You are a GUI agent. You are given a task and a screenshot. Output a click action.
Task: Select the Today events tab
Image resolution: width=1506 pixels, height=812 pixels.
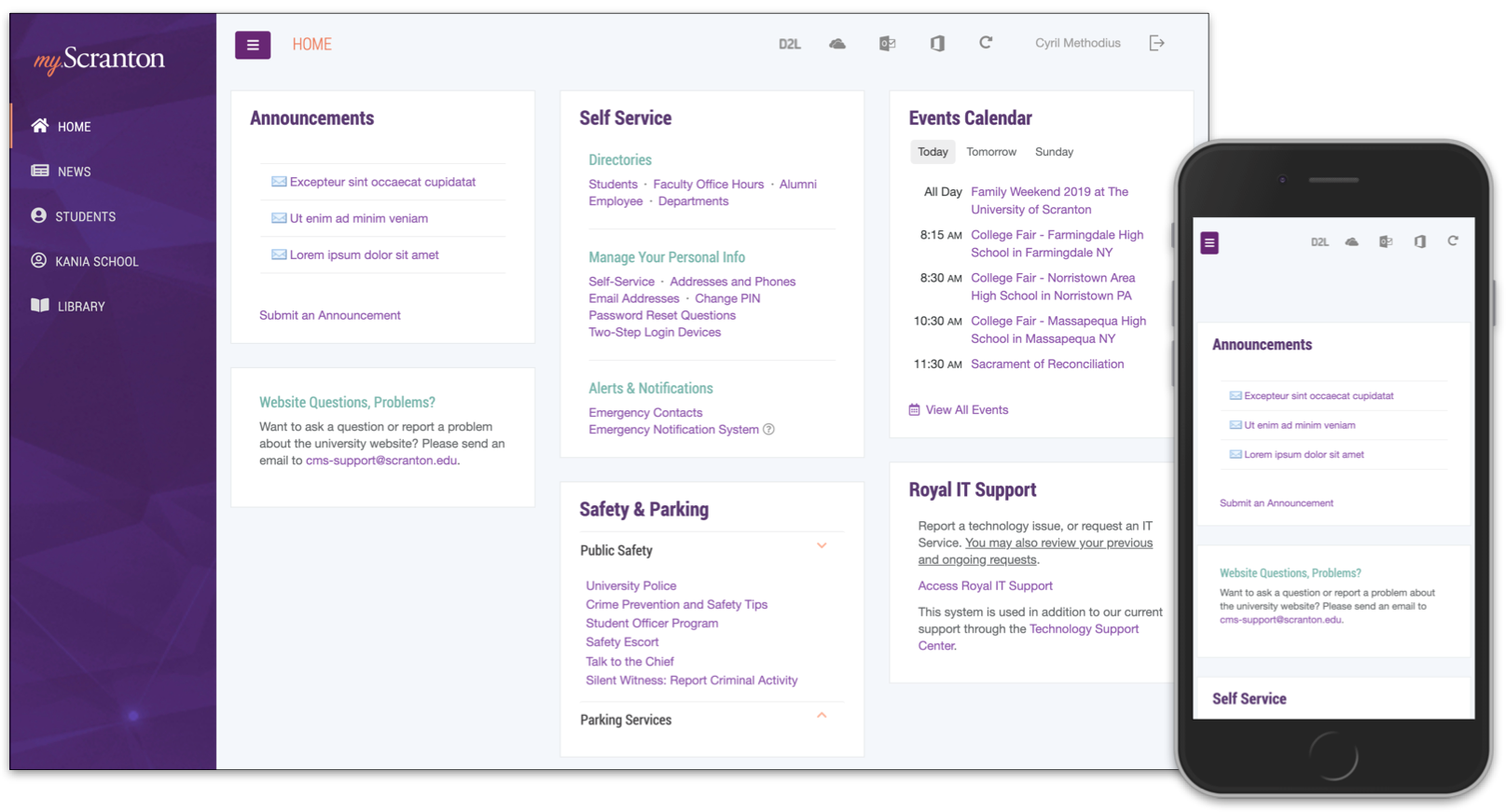(932, 152)
